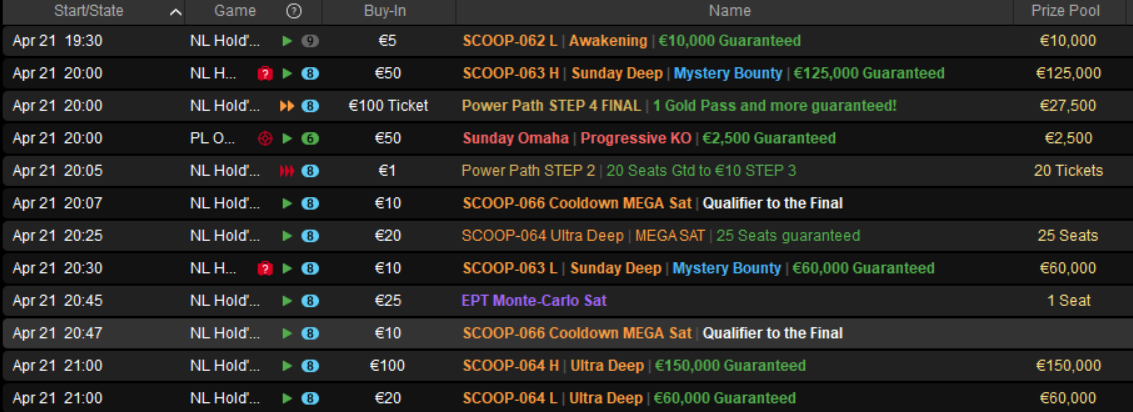Click the green play arrow on EPT Monte-Carlo Sat row
Screen dimensions: 1133x412
[288, 301]
